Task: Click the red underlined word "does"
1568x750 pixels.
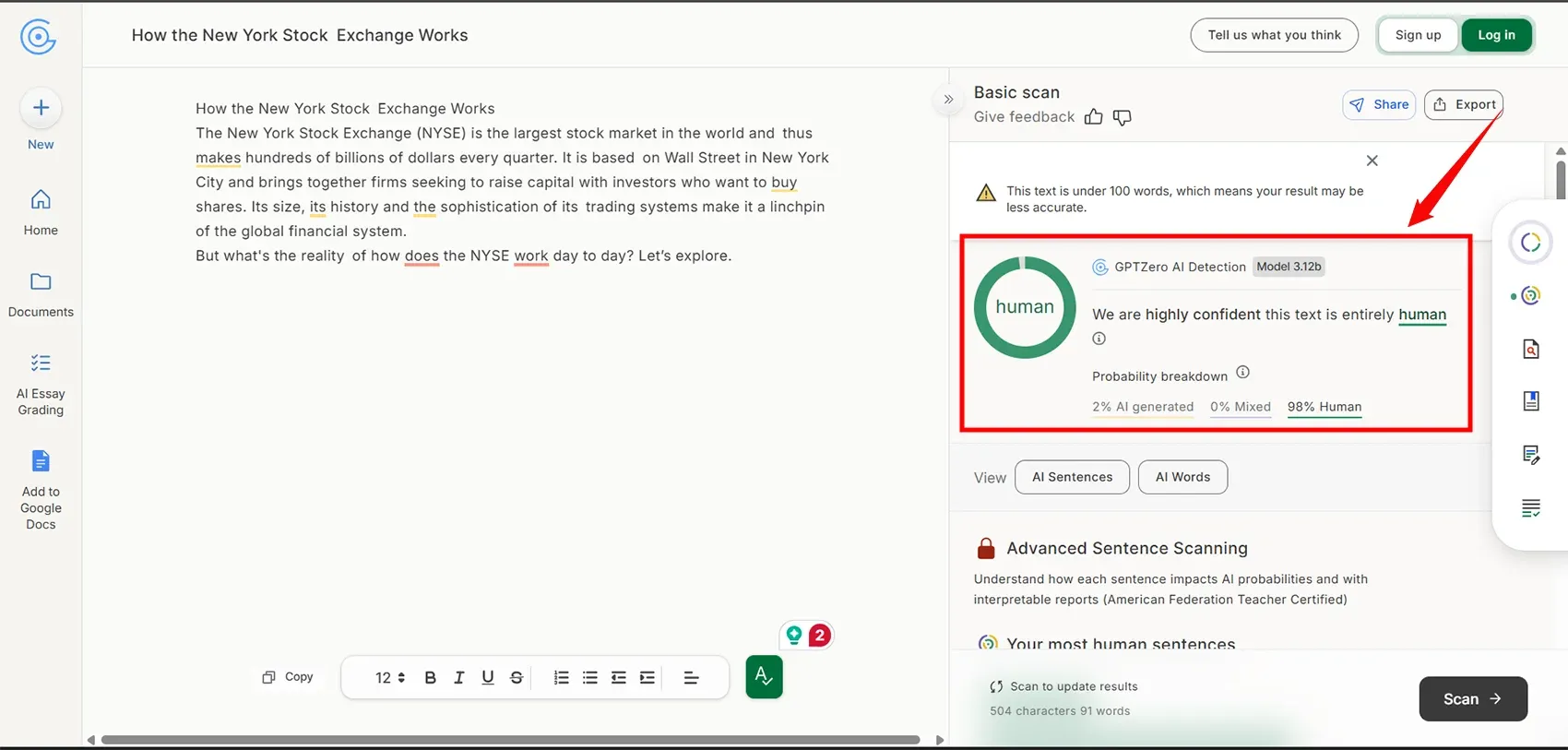Action: click(x=422, y=256)
